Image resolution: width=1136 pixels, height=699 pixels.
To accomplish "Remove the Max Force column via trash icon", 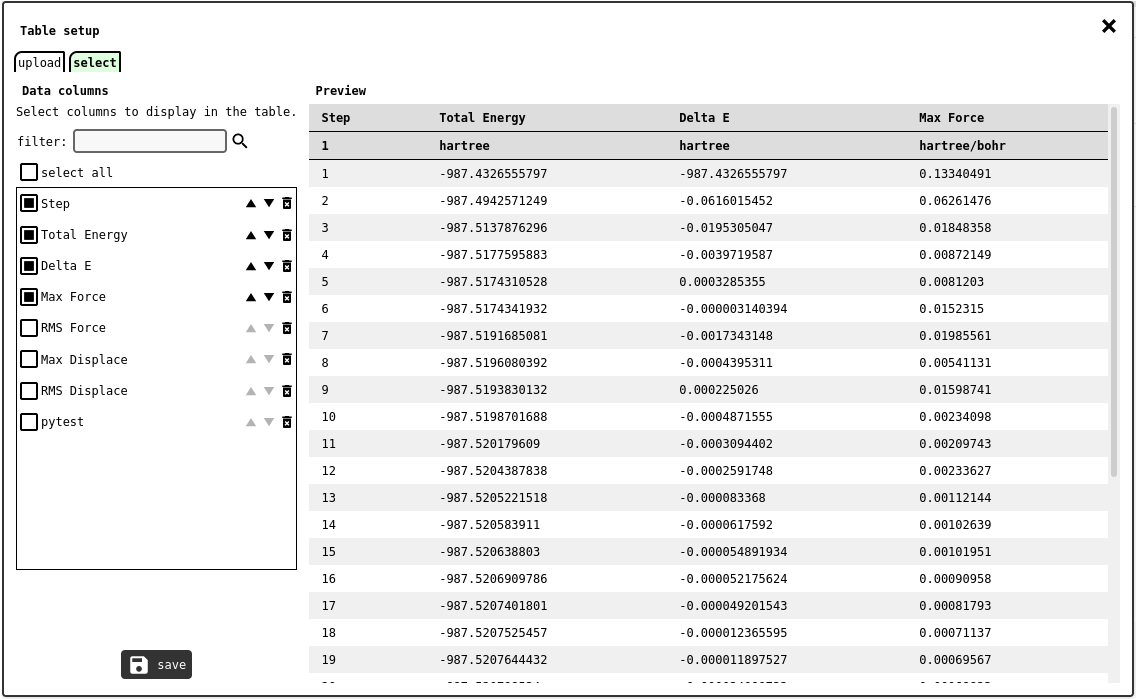I will (287, 297).
